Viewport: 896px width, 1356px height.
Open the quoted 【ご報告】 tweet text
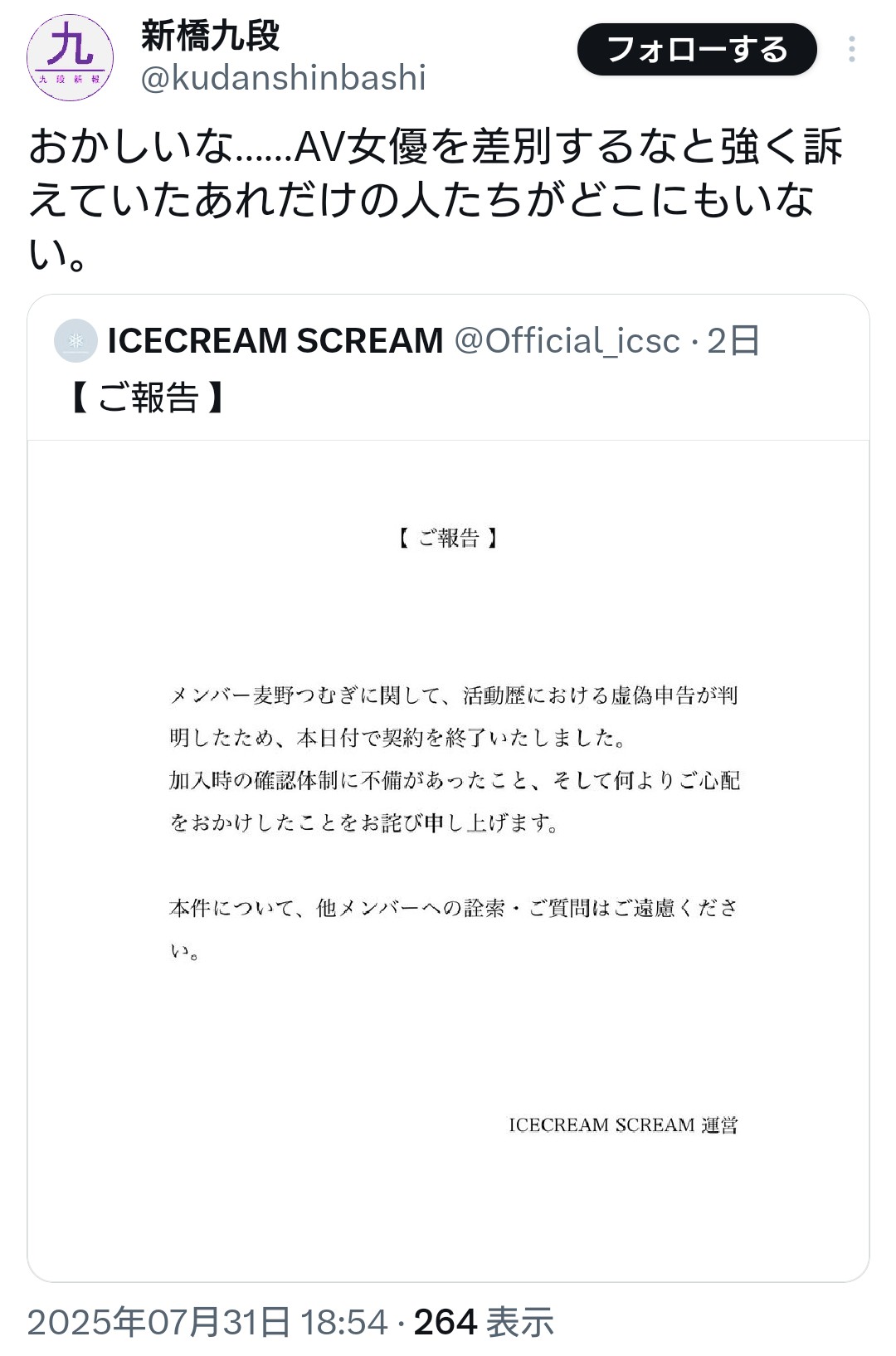[x=148, y=398]
